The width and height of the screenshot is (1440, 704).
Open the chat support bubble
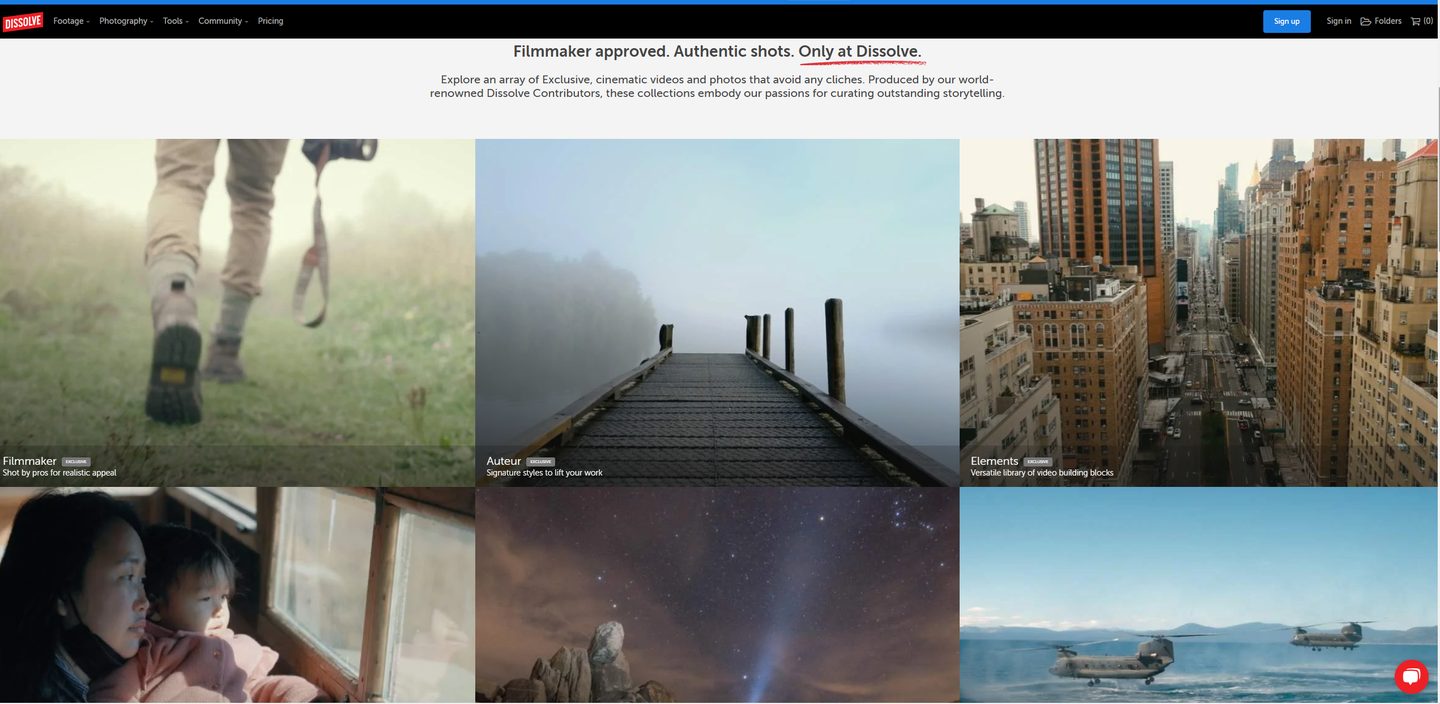click(1410, 677)
